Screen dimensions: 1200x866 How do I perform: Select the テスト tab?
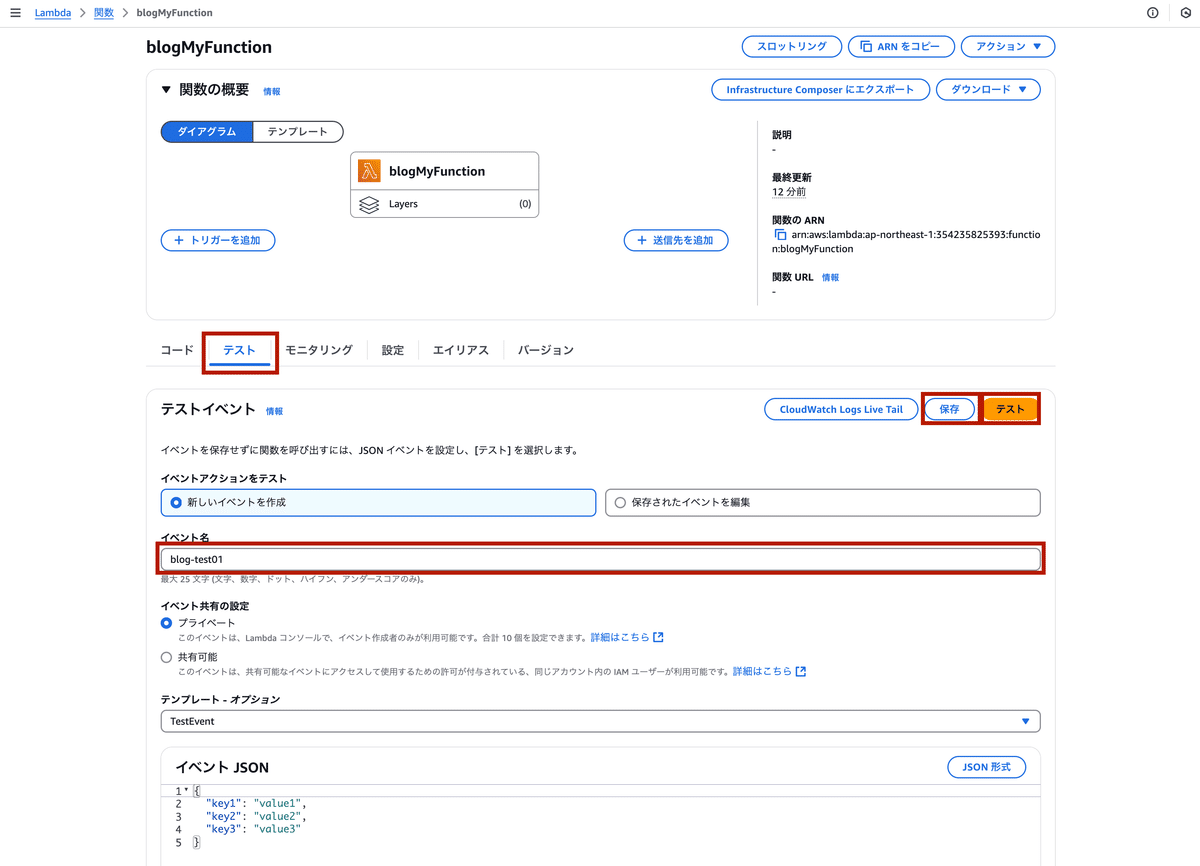[240, 351]
